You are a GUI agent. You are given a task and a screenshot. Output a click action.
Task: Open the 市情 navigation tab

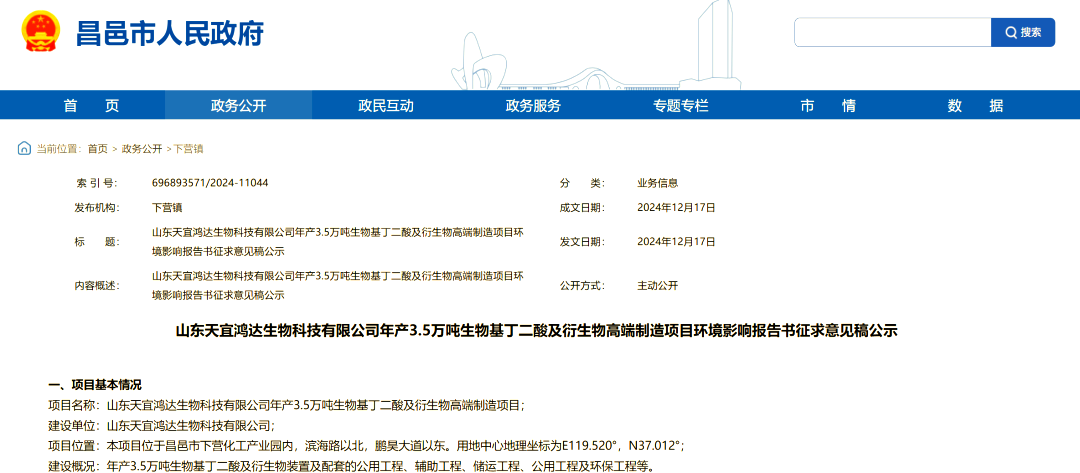(x=828, y=105)
